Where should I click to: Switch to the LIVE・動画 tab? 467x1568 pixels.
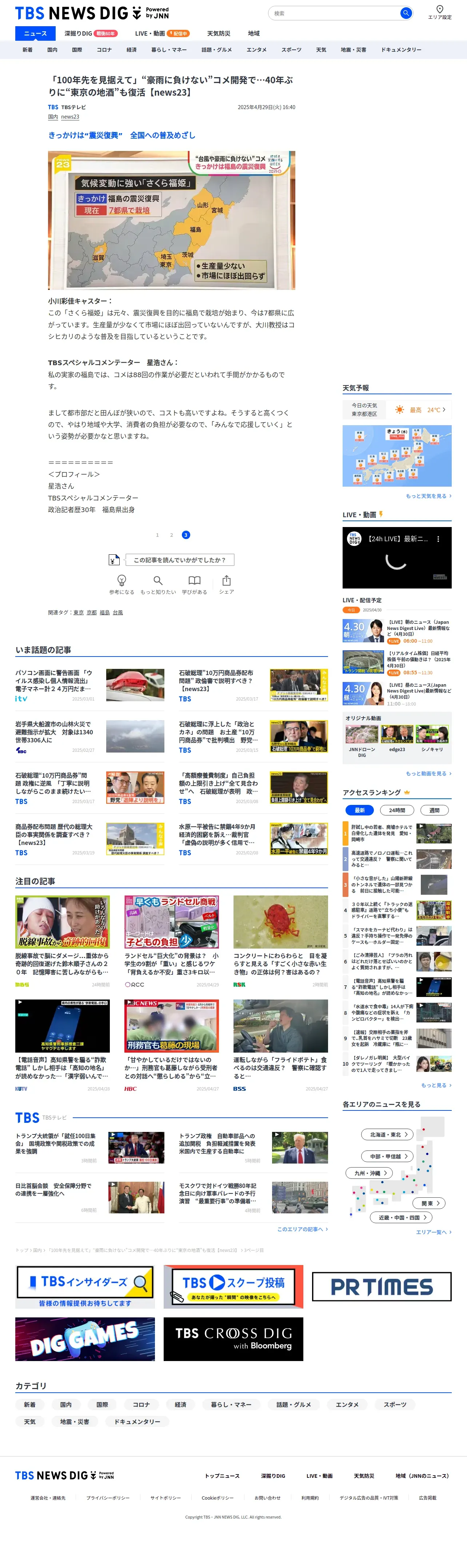[x=162, y=33]
